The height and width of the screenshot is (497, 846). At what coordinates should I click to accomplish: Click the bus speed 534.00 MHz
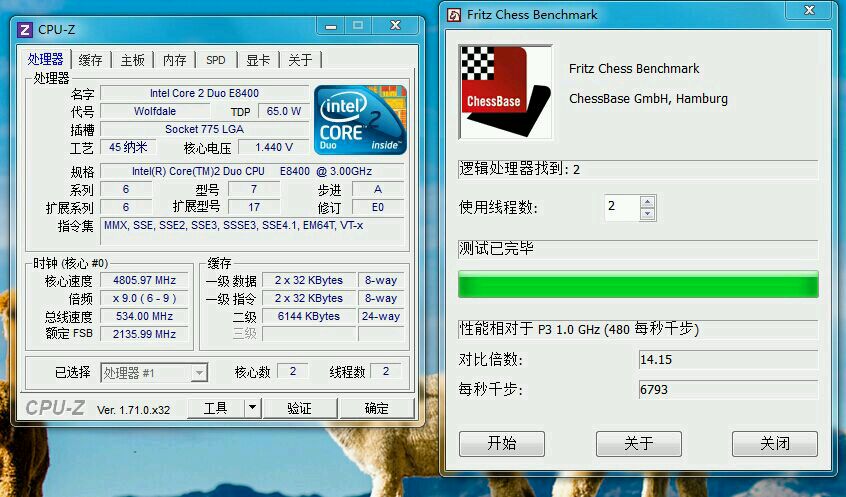coord(144,316)
